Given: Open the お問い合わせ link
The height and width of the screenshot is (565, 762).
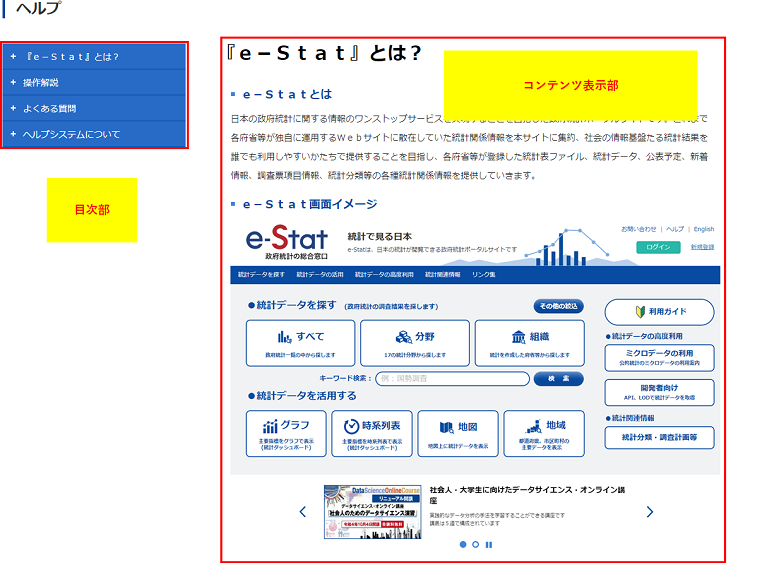Looking at the screenshot, I should [639, 229].
